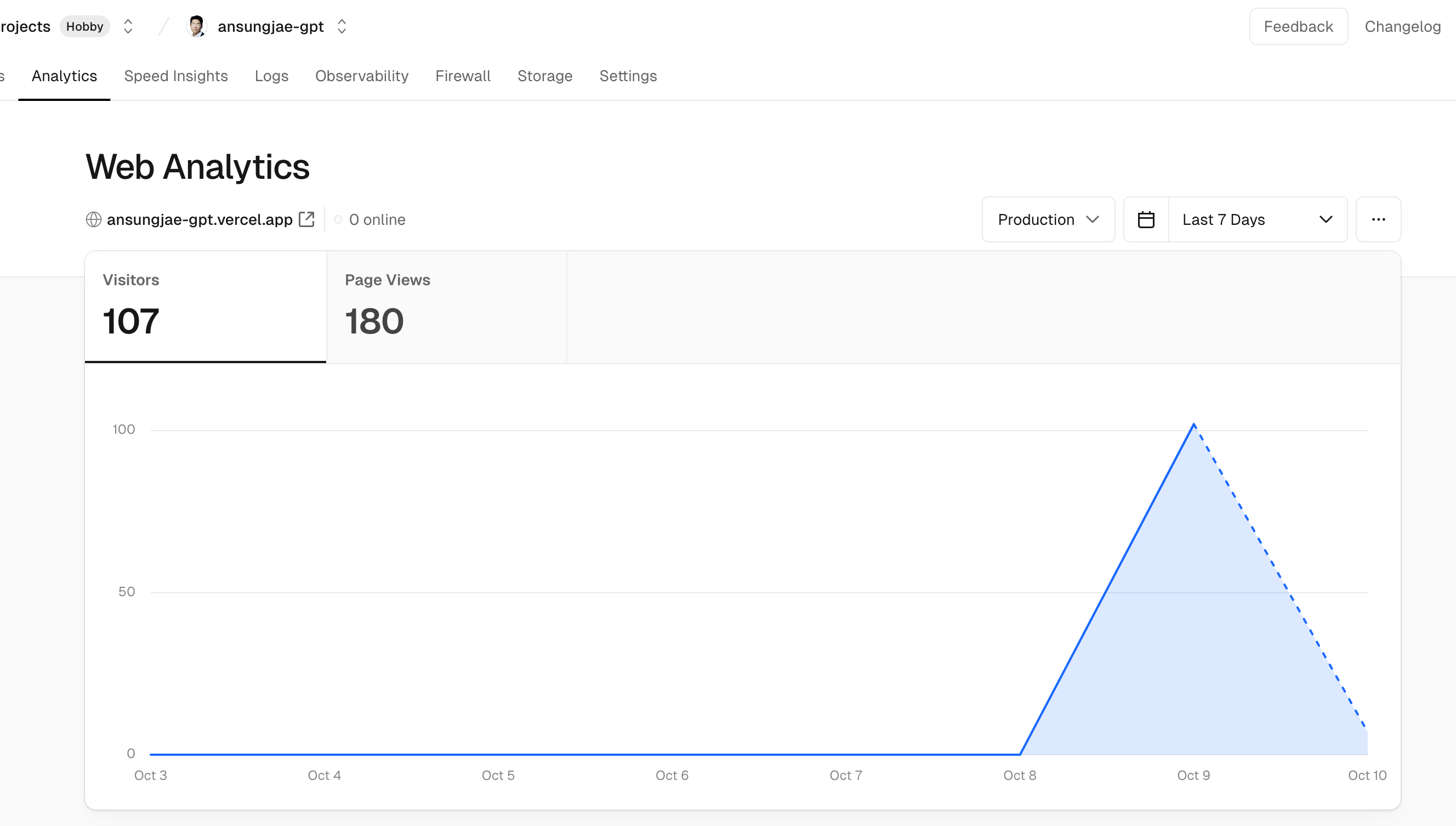
Task: Expand the Production environment dropdown
Action: (x=1048, y=219)
